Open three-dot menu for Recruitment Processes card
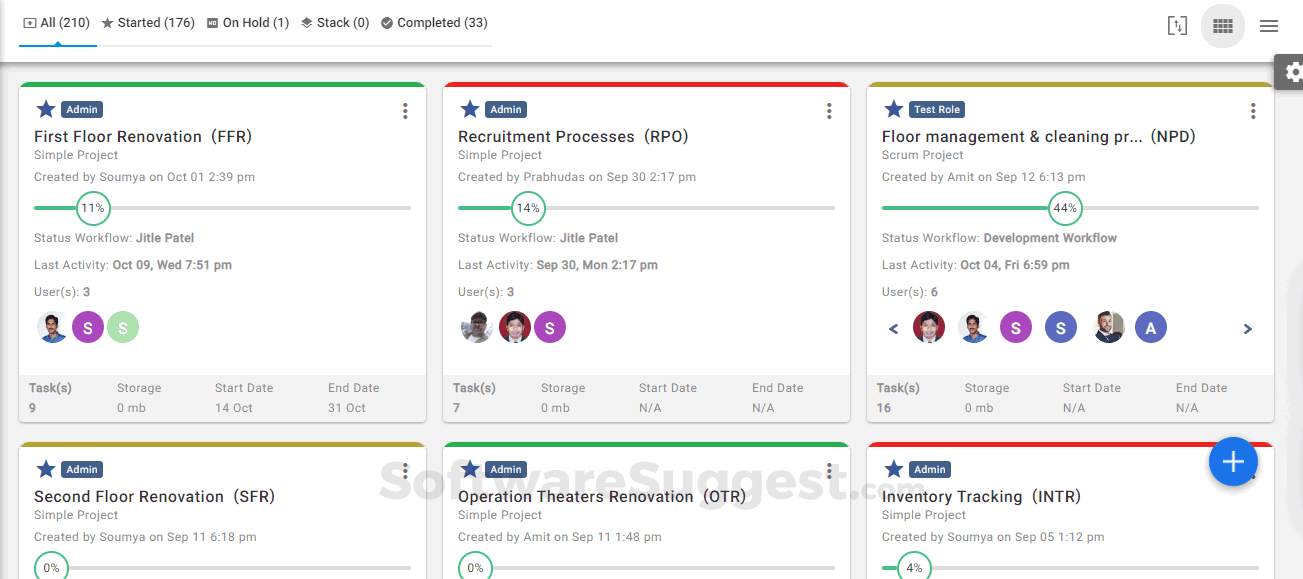 tap(829, 111)
